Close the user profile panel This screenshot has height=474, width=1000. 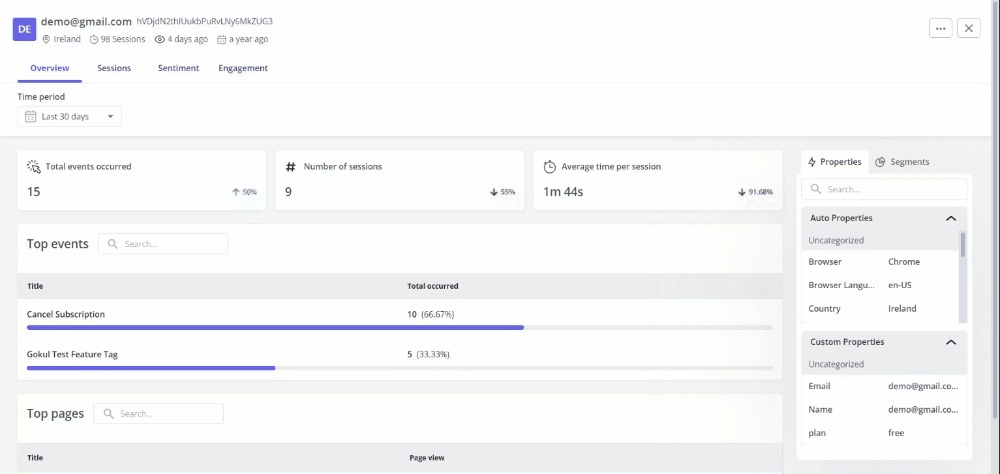coord(969,28)
